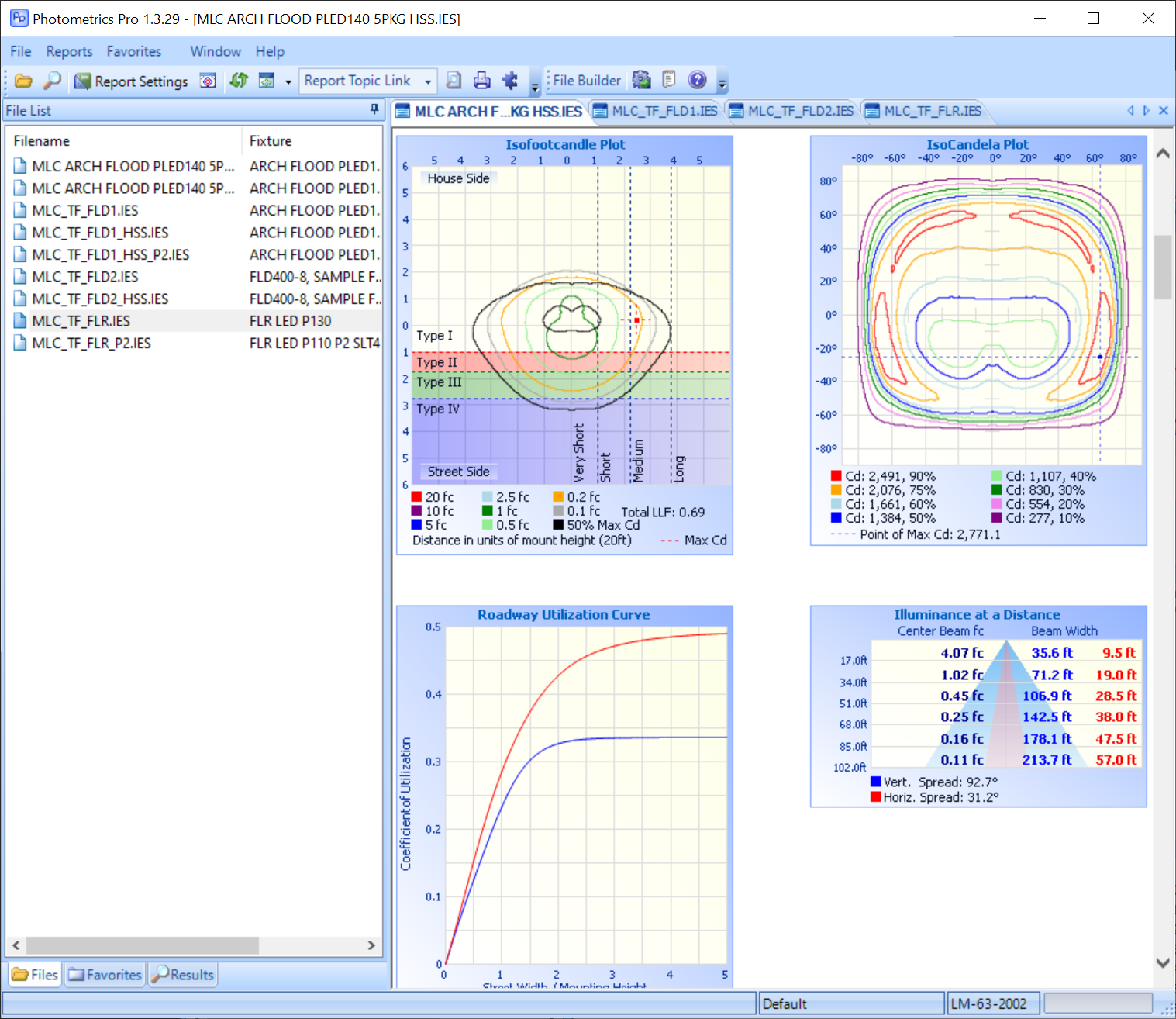The image size is (1176, 1019).
Task: Open the File menu
Action: 21,51
